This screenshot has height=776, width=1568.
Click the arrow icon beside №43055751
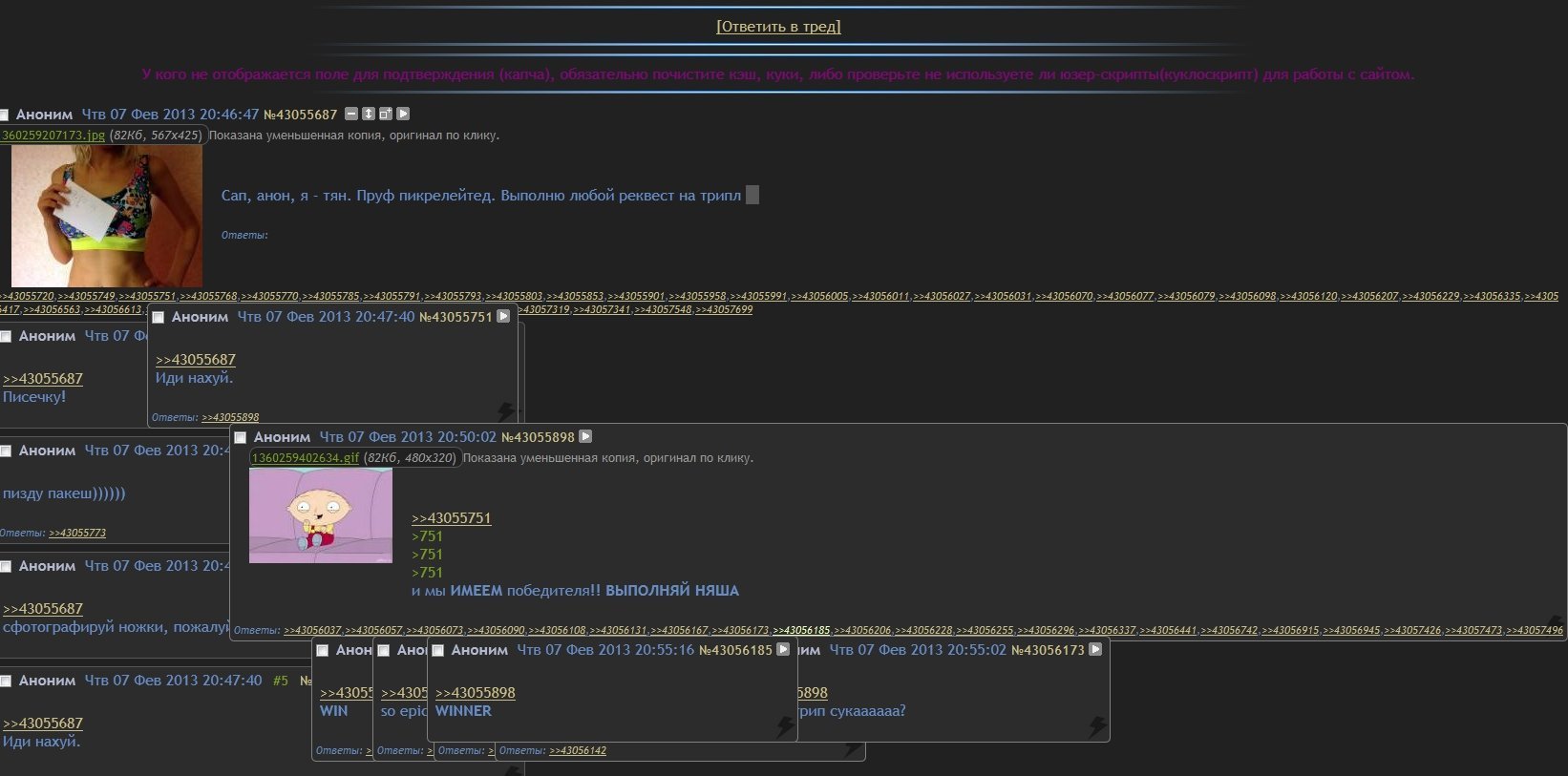pos(503,316)
